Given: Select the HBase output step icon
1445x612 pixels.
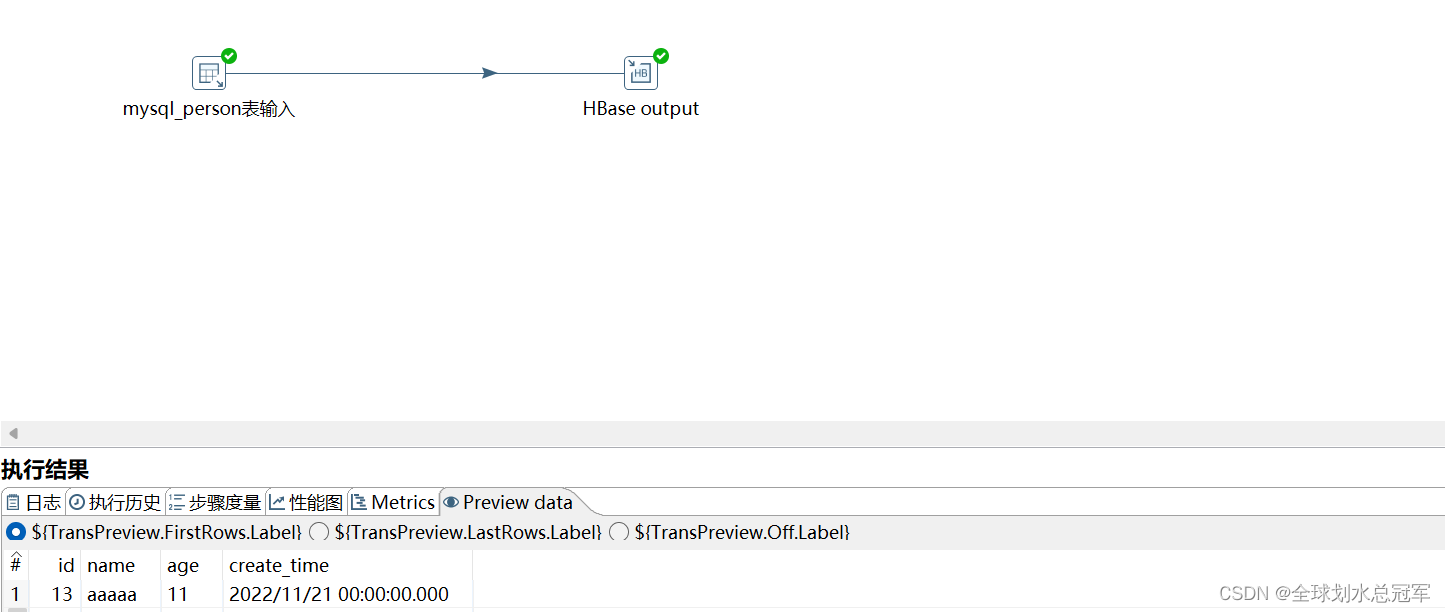Looking at the screenshot, I should (640, 72).
